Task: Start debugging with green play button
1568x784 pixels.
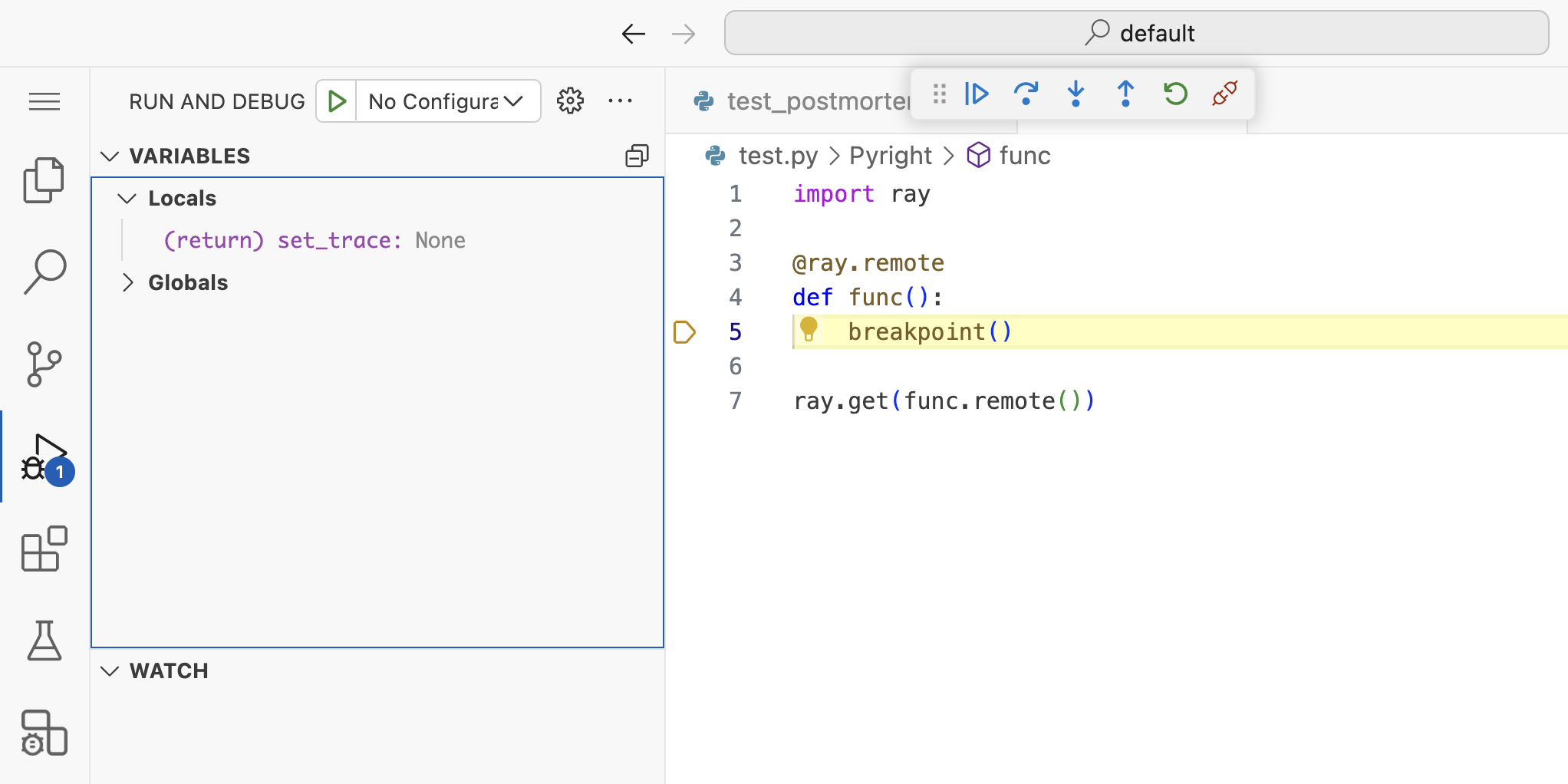Action: 337,101
